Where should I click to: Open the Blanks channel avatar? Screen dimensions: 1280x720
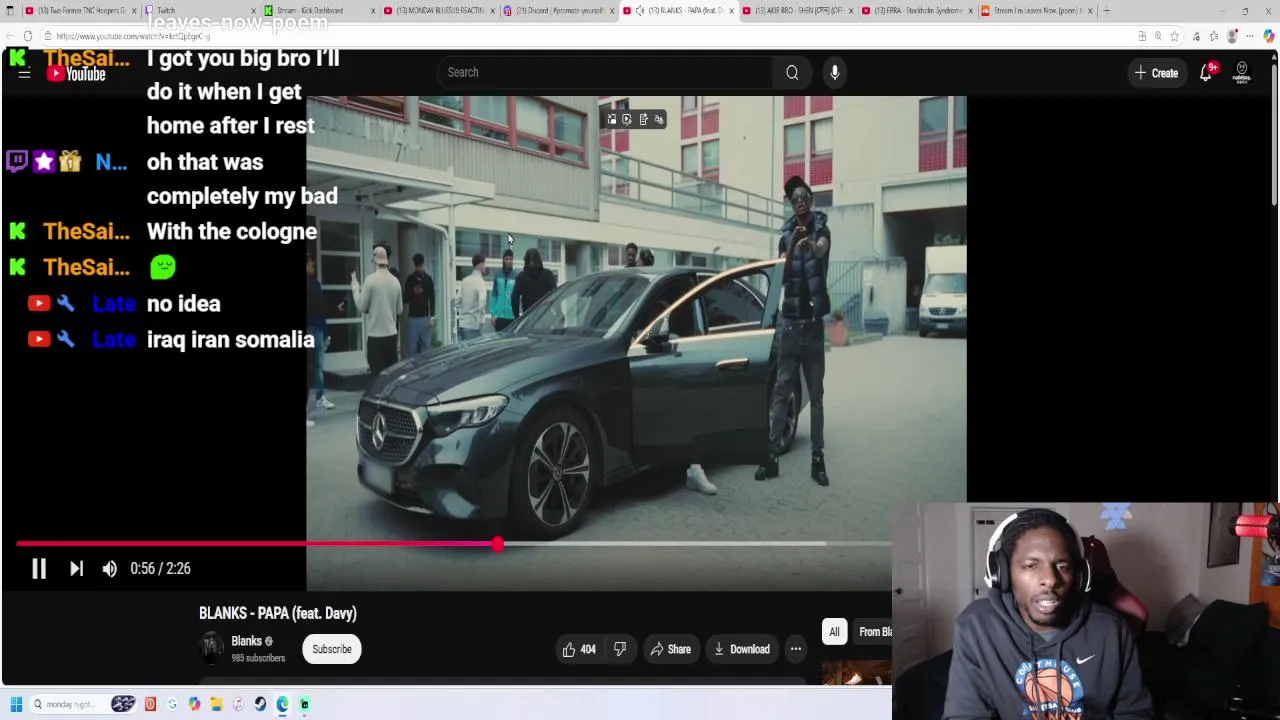point(211,648)
